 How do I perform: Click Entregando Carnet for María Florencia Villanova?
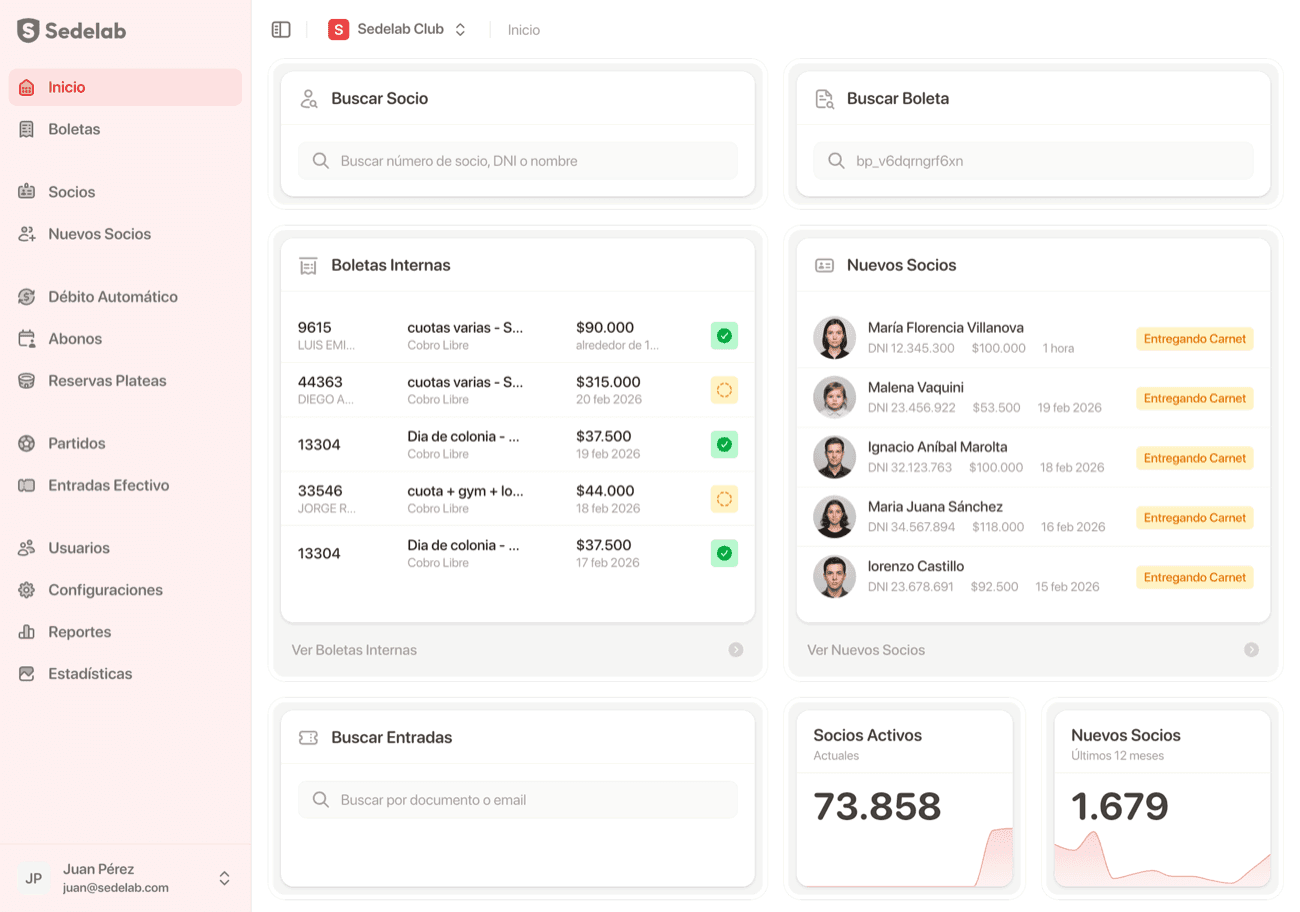(x=1194, y=338)
